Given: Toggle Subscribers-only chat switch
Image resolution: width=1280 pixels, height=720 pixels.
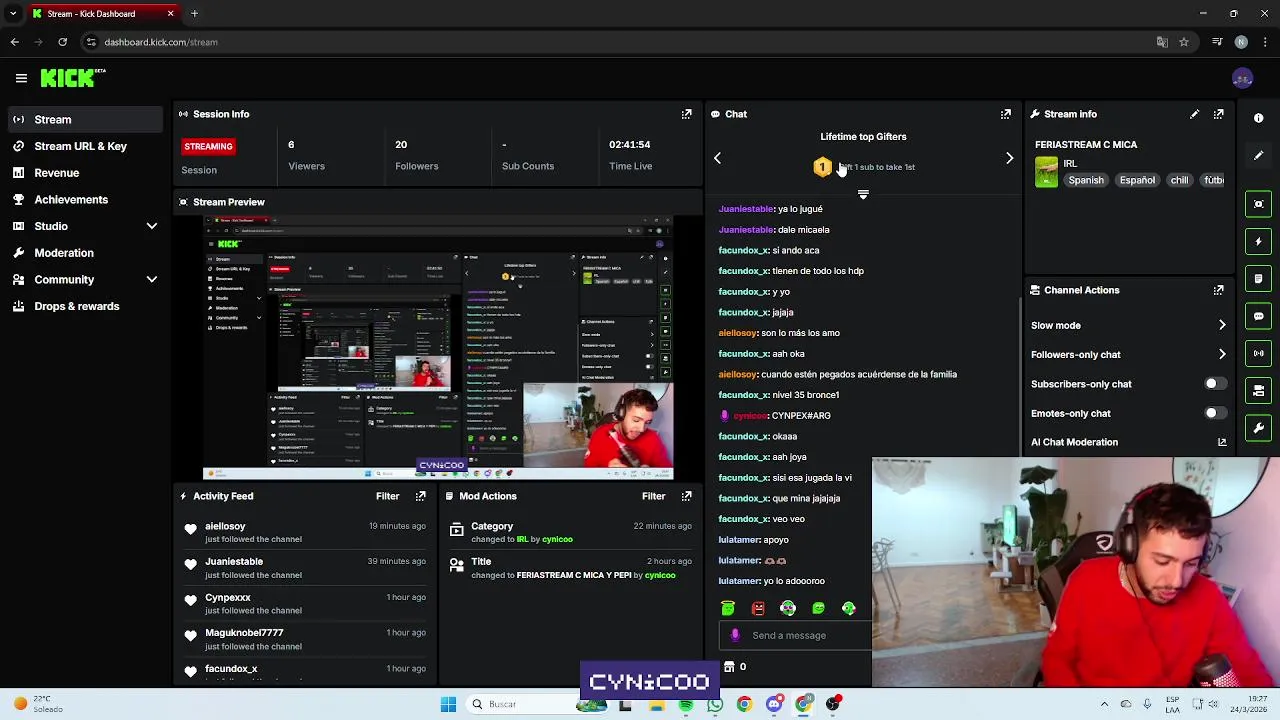Looking at the screenshot, I should [x=1214, y=384].
